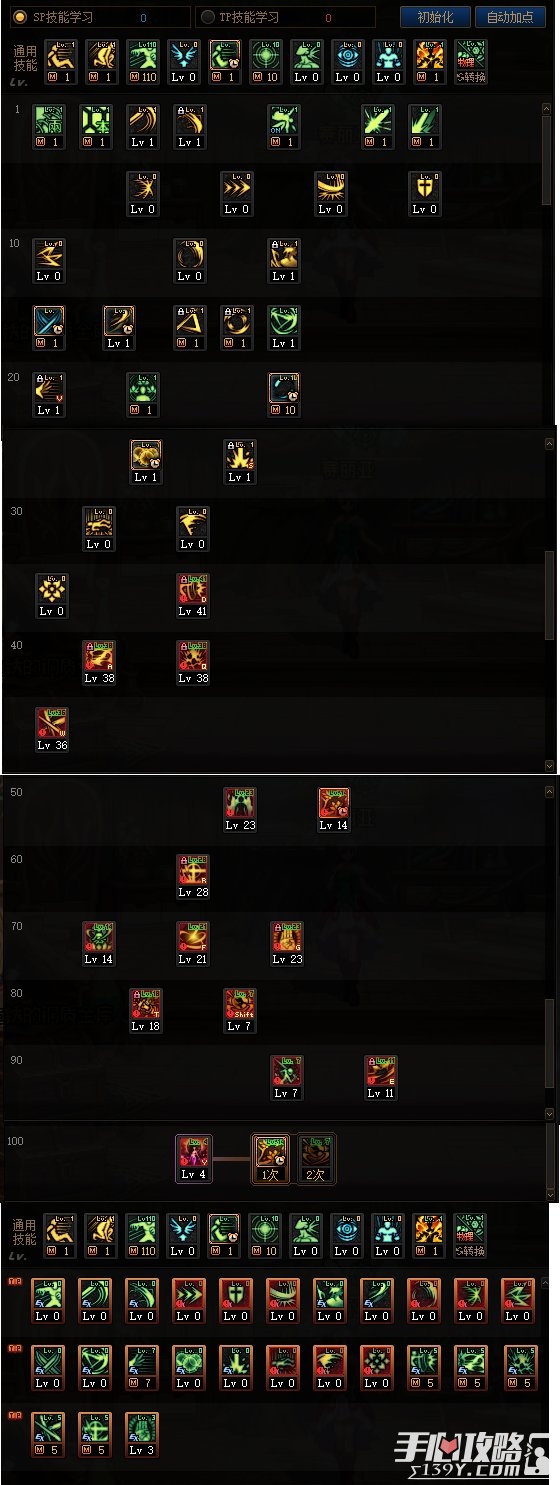Screen dimensions: 560x1485
Task: Select the SP技能学习 radio button
Action: pyautogui.click(x=20, y=17)
